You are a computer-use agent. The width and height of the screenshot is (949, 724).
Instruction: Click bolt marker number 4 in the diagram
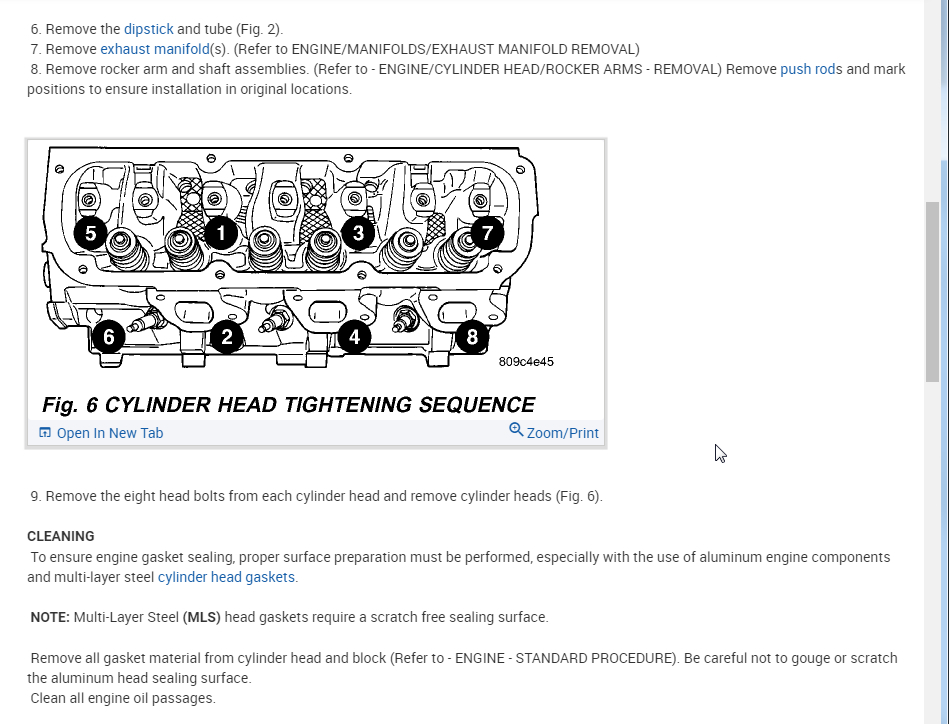point(355,337)
